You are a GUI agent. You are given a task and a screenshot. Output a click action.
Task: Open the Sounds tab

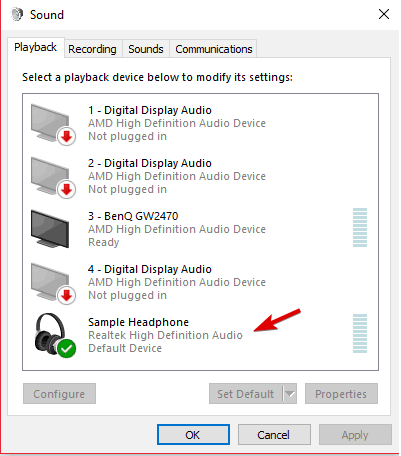[146, 49]
